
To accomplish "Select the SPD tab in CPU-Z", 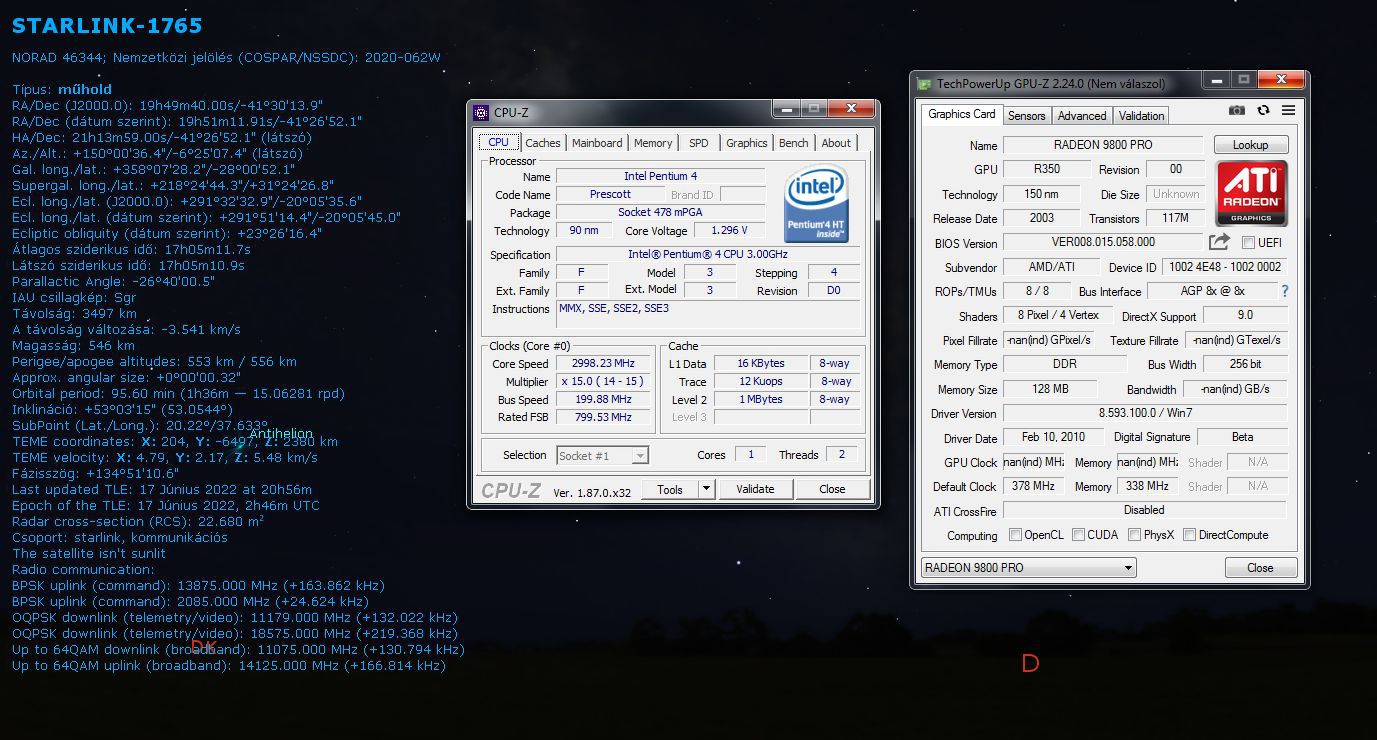I will tap(699, 143).
